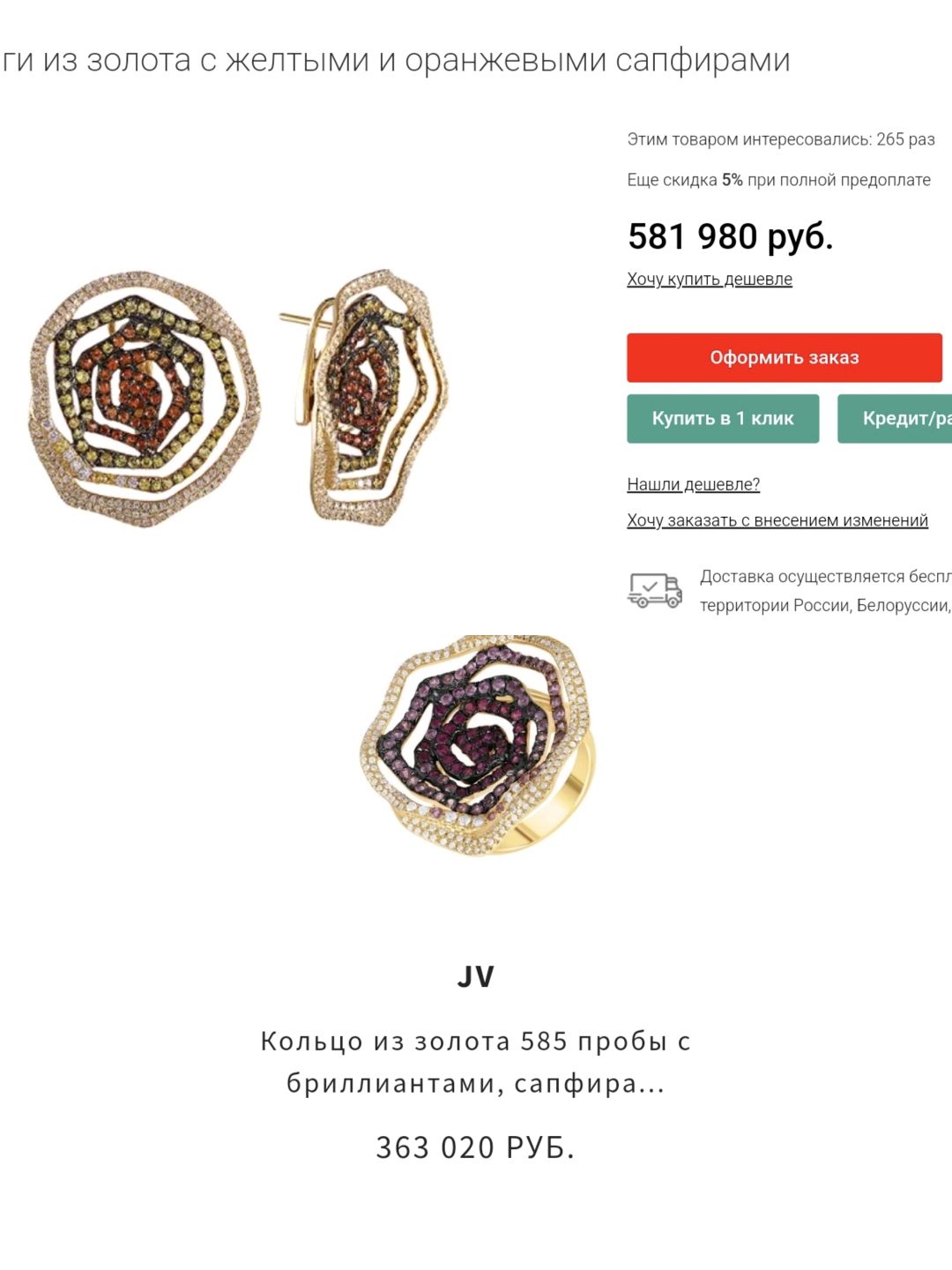Open the Нашли дешевле? link

(694, 484)
